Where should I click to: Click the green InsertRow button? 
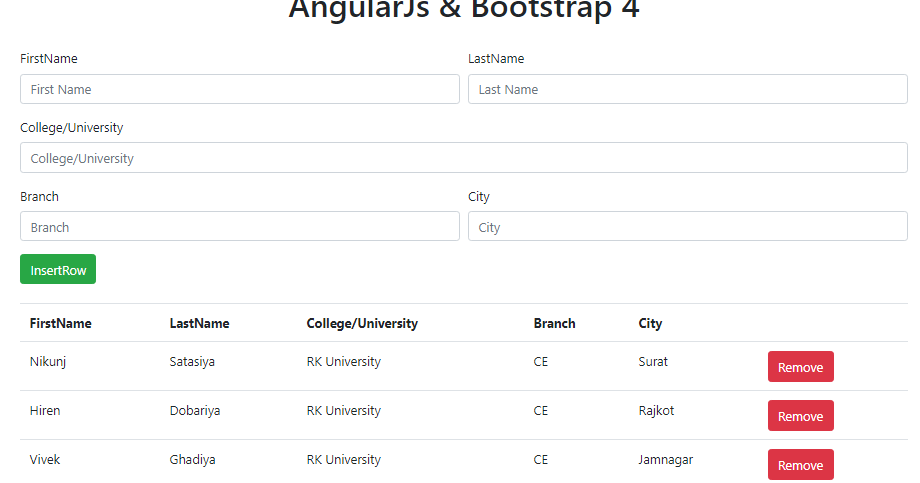pos(58,269)
